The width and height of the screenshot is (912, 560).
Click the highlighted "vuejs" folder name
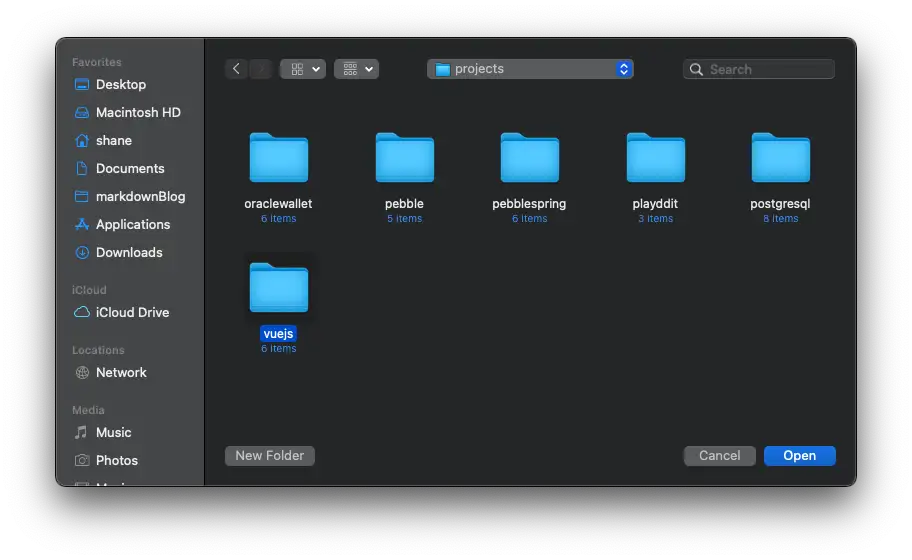click(279, 334)
